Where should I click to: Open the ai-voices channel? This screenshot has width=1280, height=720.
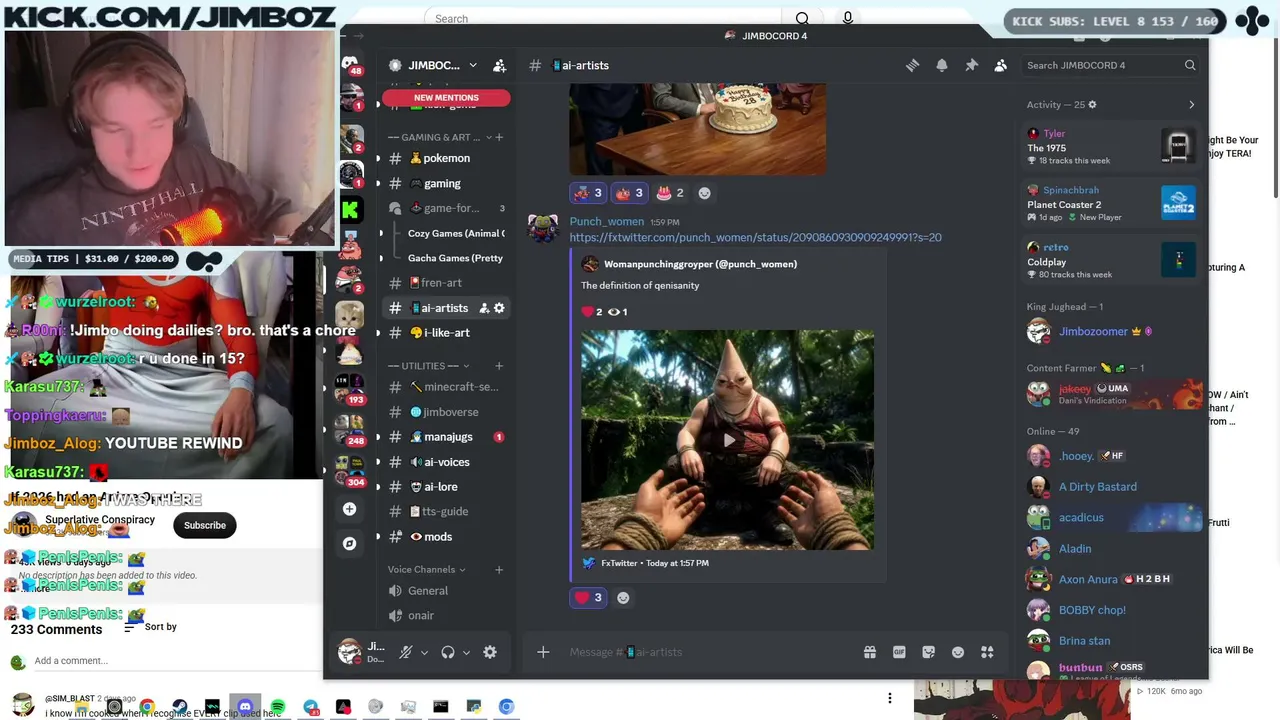[447, 462]
